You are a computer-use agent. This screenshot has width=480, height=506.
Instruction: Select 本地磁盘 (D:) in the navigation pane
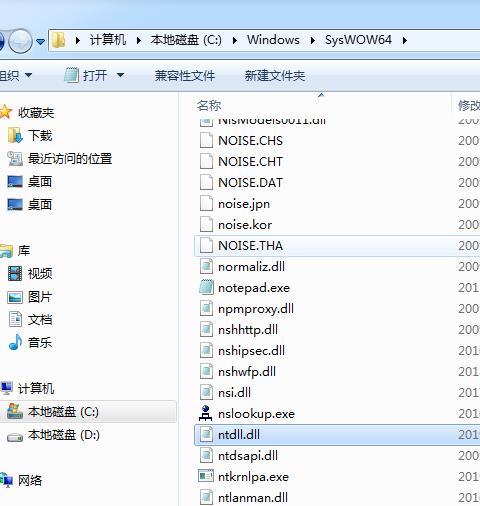pos(64,435)
